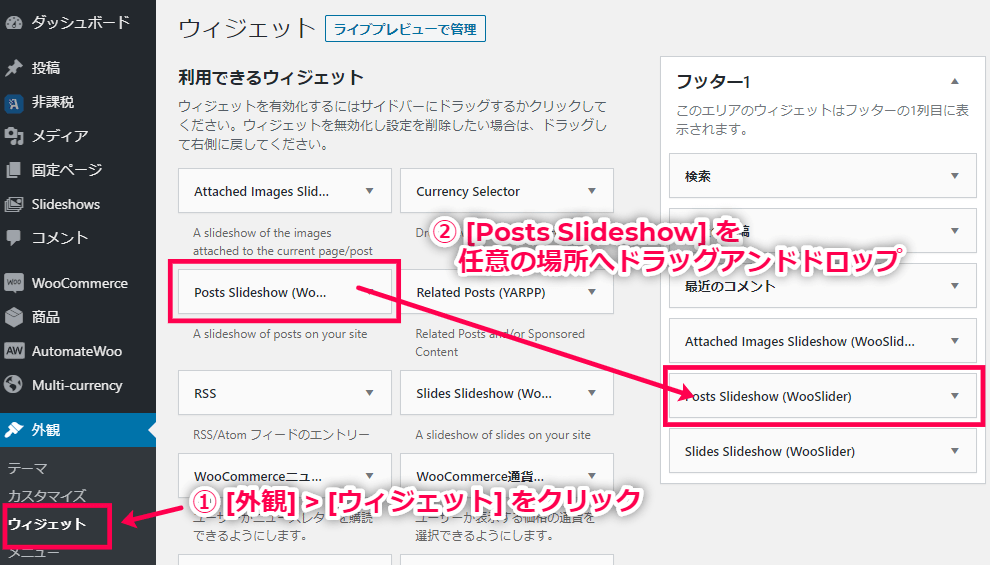This screenshot has width=990, height=565.
Task: Expand Slides Slideshow (Wo... available widget arrow
Action: coord(592,393)
